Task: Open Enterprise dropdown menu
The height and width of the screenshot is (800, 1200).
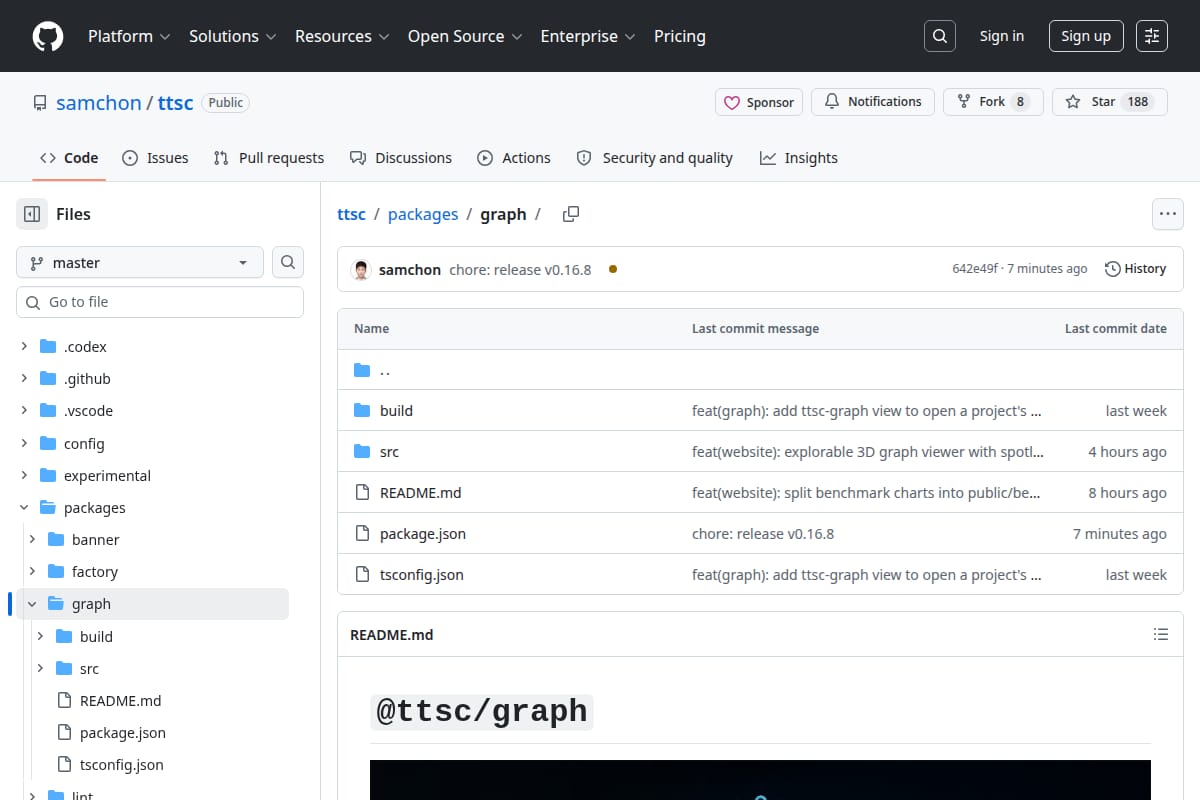Action: click(588, 36)
